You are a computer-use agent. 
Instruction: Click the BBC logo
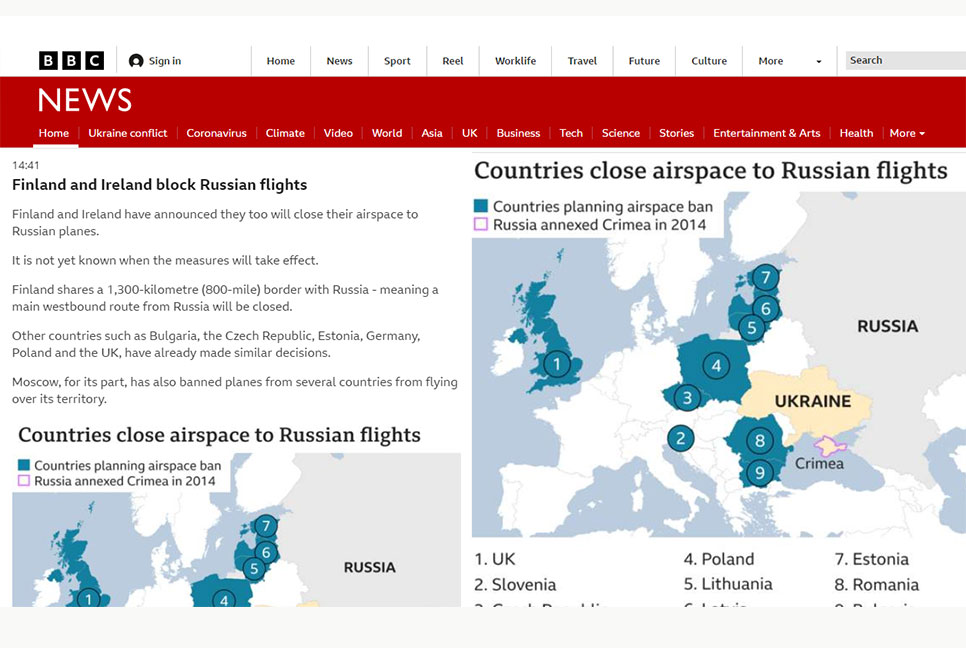click(x=71, y=60)
